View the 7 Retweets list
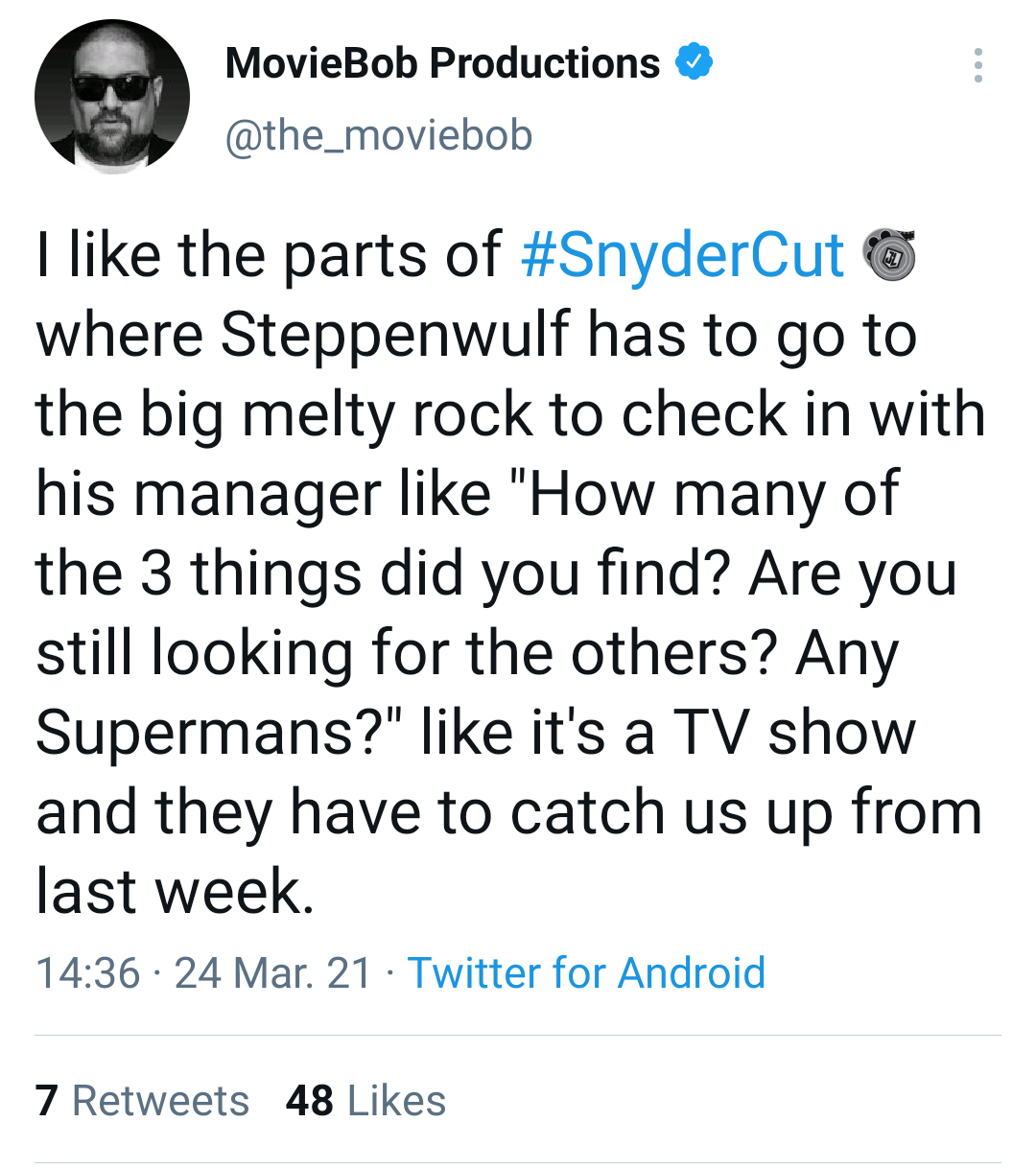The height and width of the screenshot is (1169, 1036). (142, 1101)
